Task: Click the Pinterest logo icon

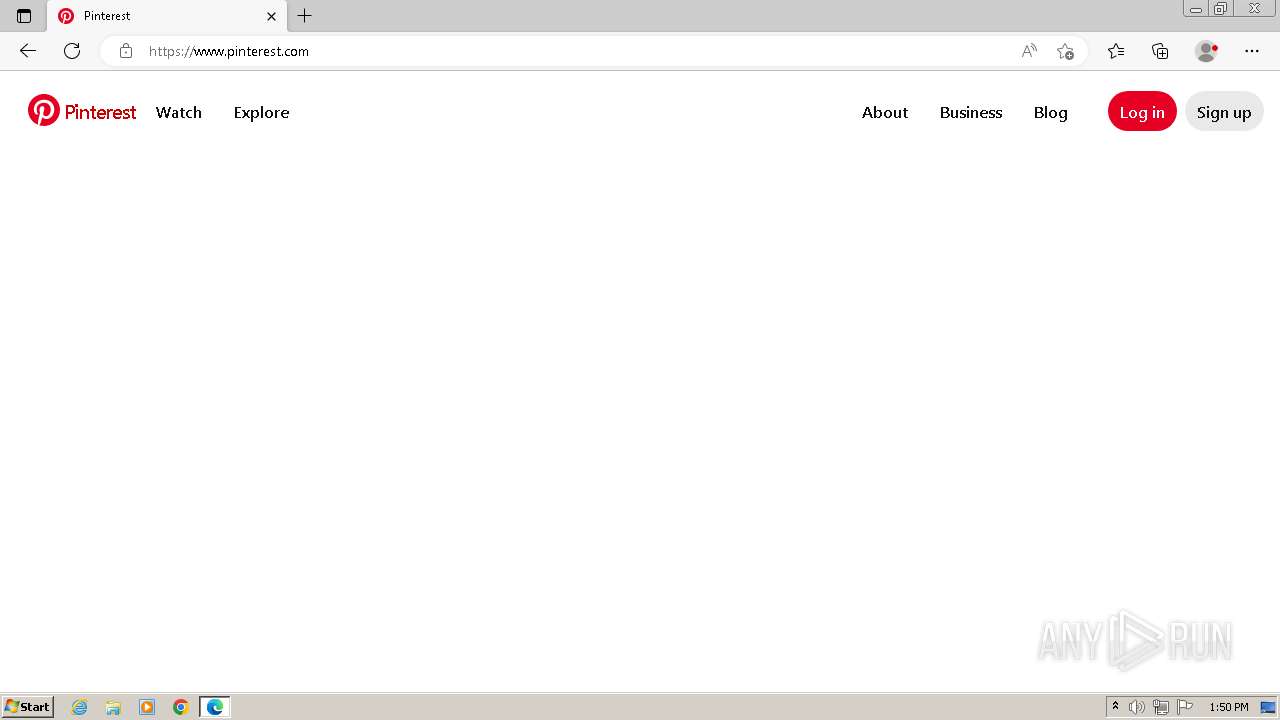Action: pos(43,111)
